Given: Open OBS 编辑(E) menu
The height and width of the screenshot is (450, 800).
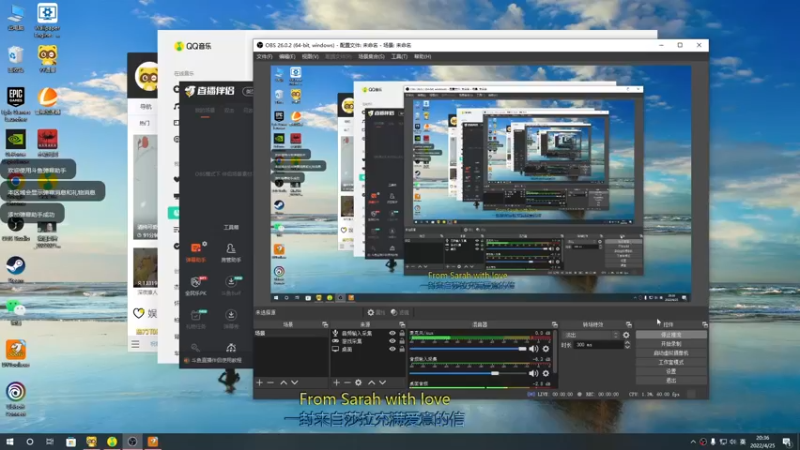Looking at the screenshot, I should (287, 57).
